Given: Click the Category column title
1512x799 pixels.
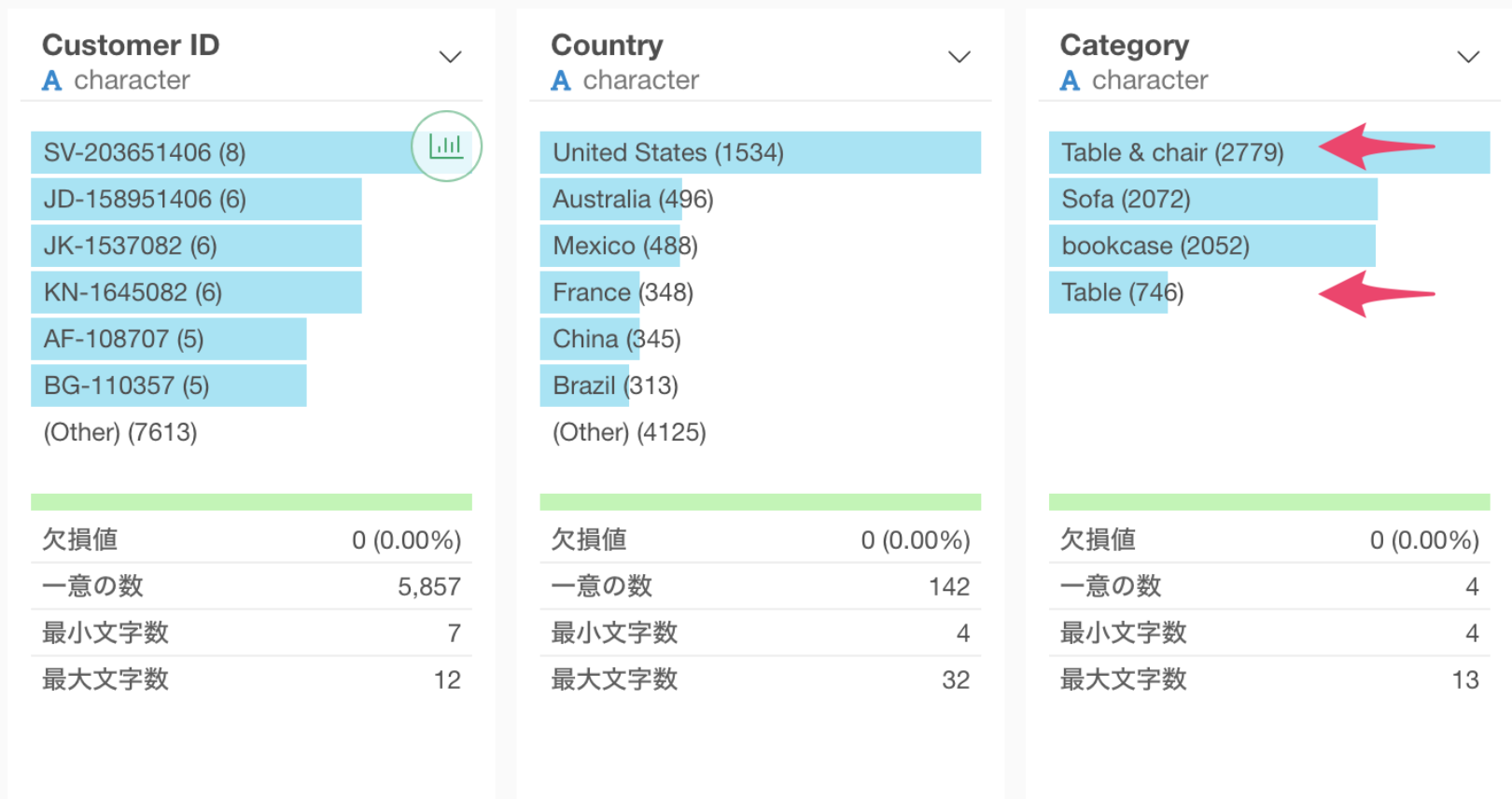Looking at the screenshot, I should pyautogui.click(x=1125, y=45).
